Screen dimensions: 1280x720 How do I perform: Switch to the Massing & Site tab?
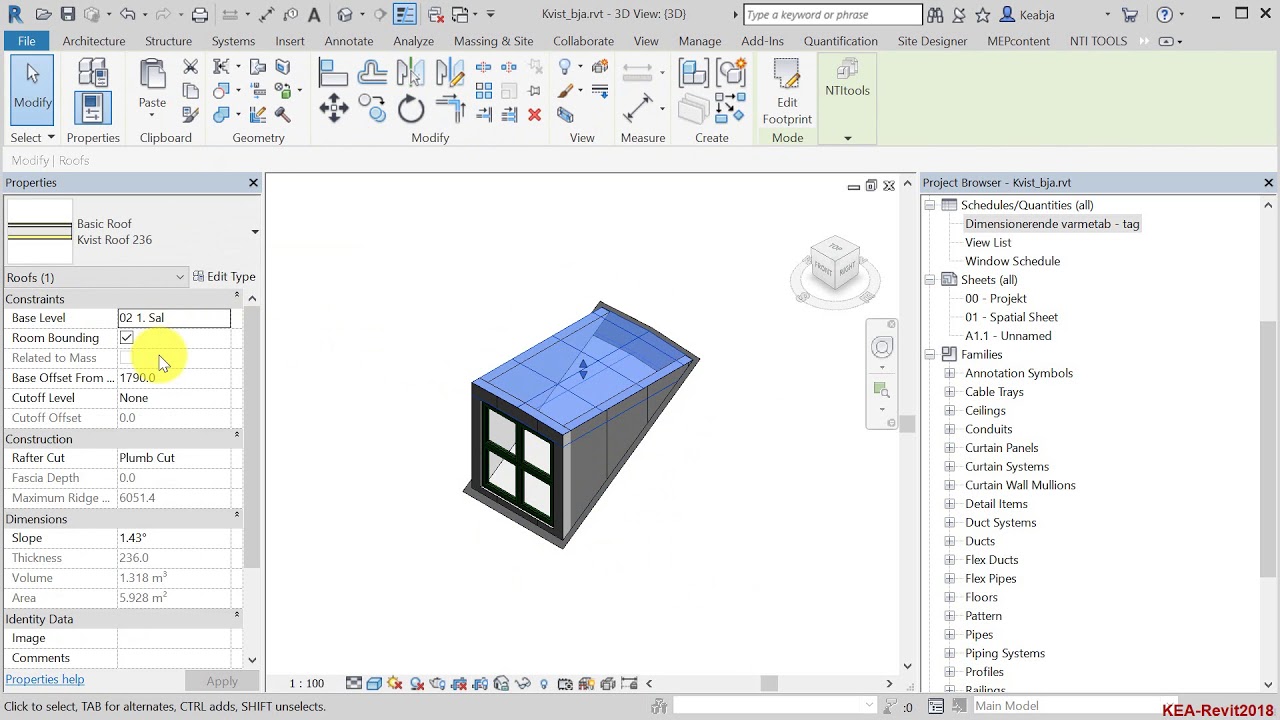pyautogui.click(x=493, y=41)
